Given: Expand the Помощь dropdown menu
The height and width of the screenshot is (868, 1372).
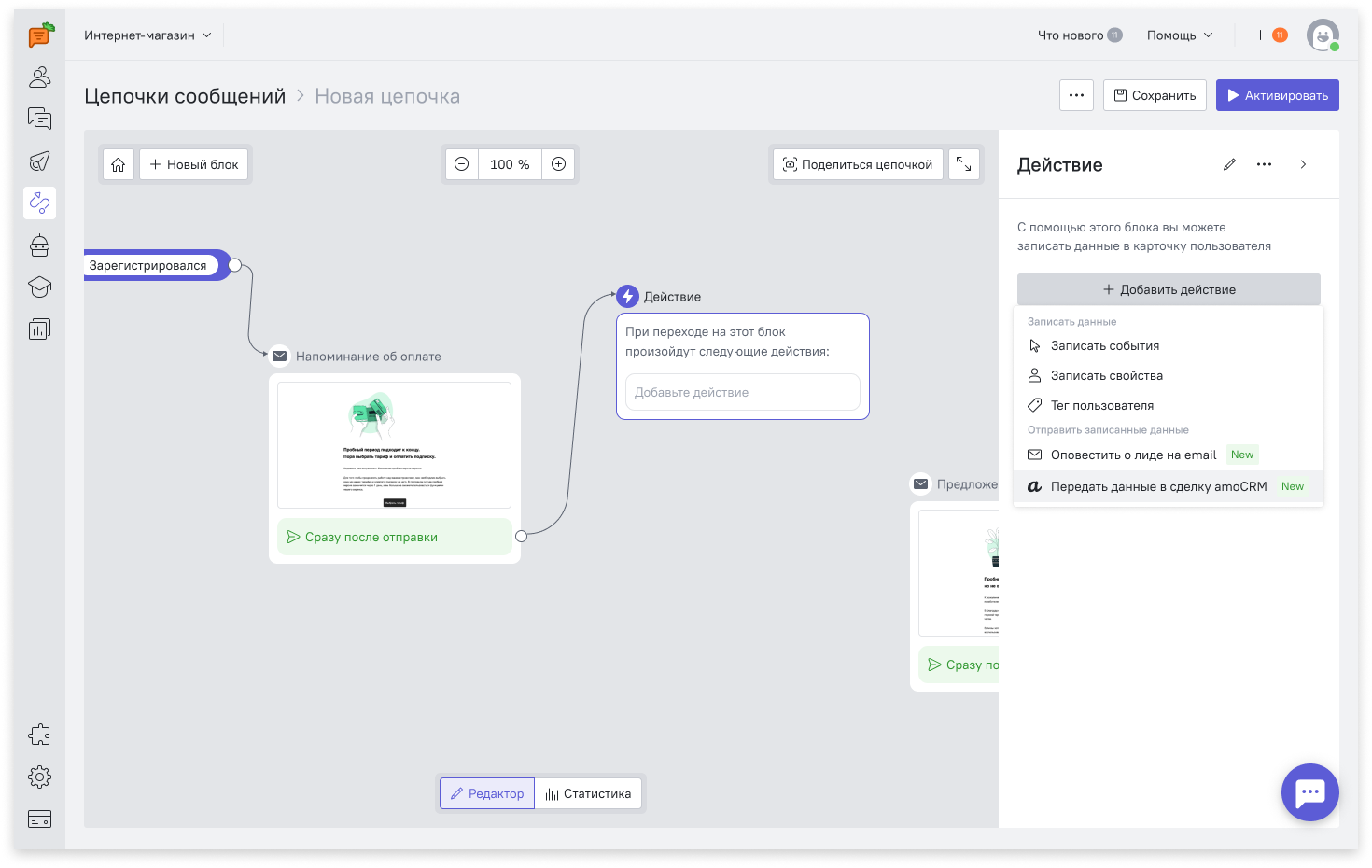Looking at the screenshot, I should point(1180,35).
